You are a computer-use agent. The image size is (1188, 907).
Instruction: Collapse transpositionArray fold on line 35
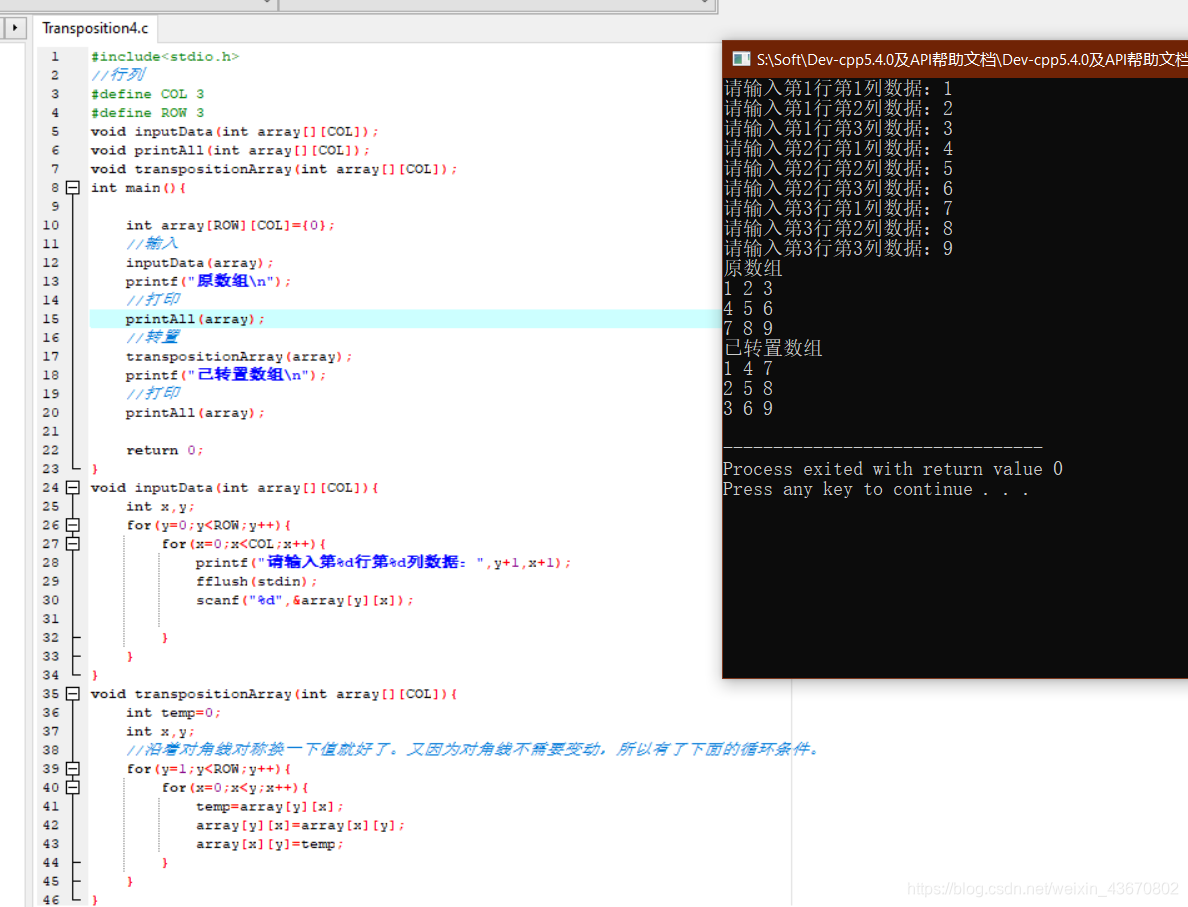point(73,693)
